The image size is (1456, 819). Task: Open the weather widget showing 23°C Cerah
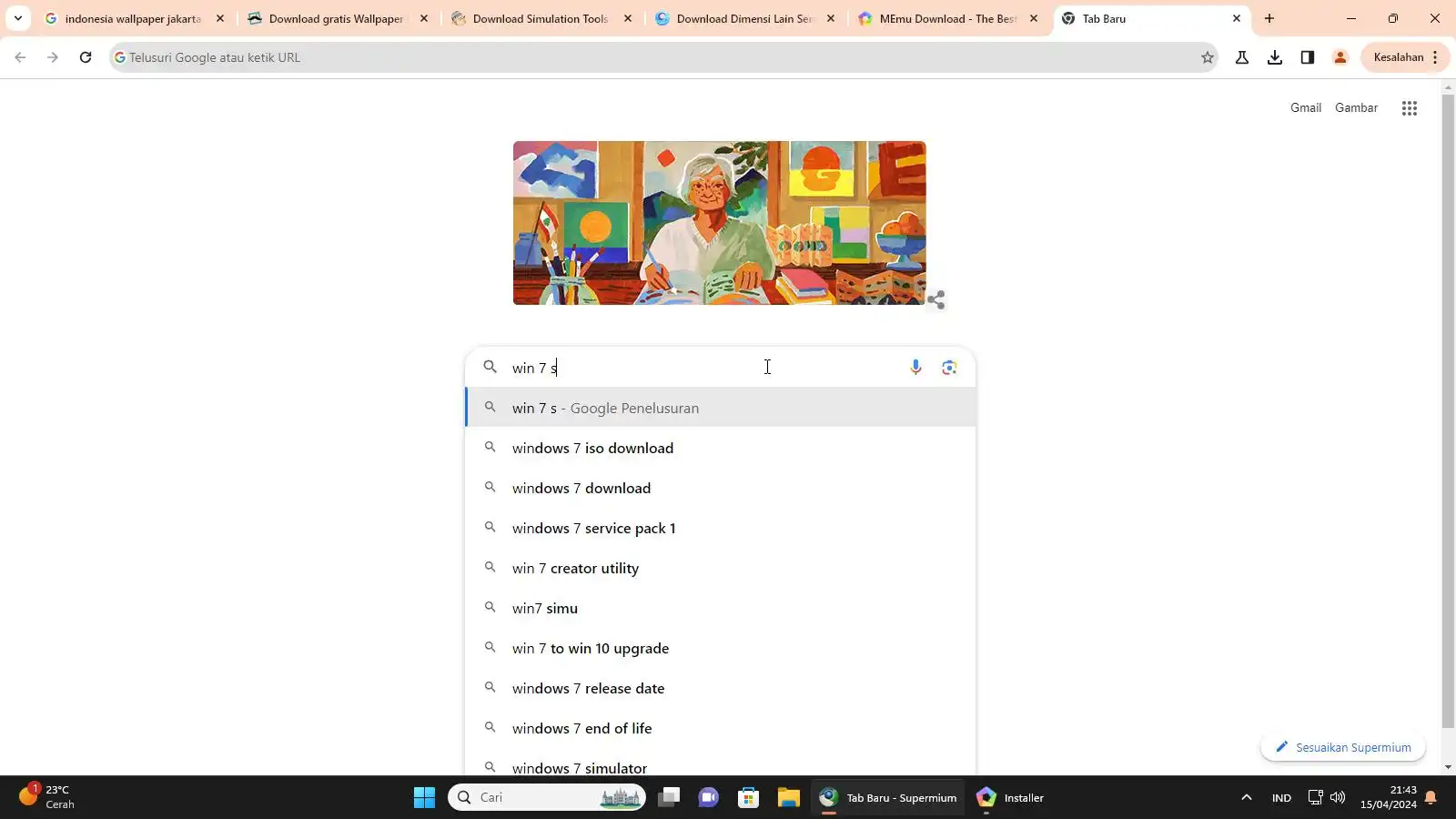[x=47, y=797]
